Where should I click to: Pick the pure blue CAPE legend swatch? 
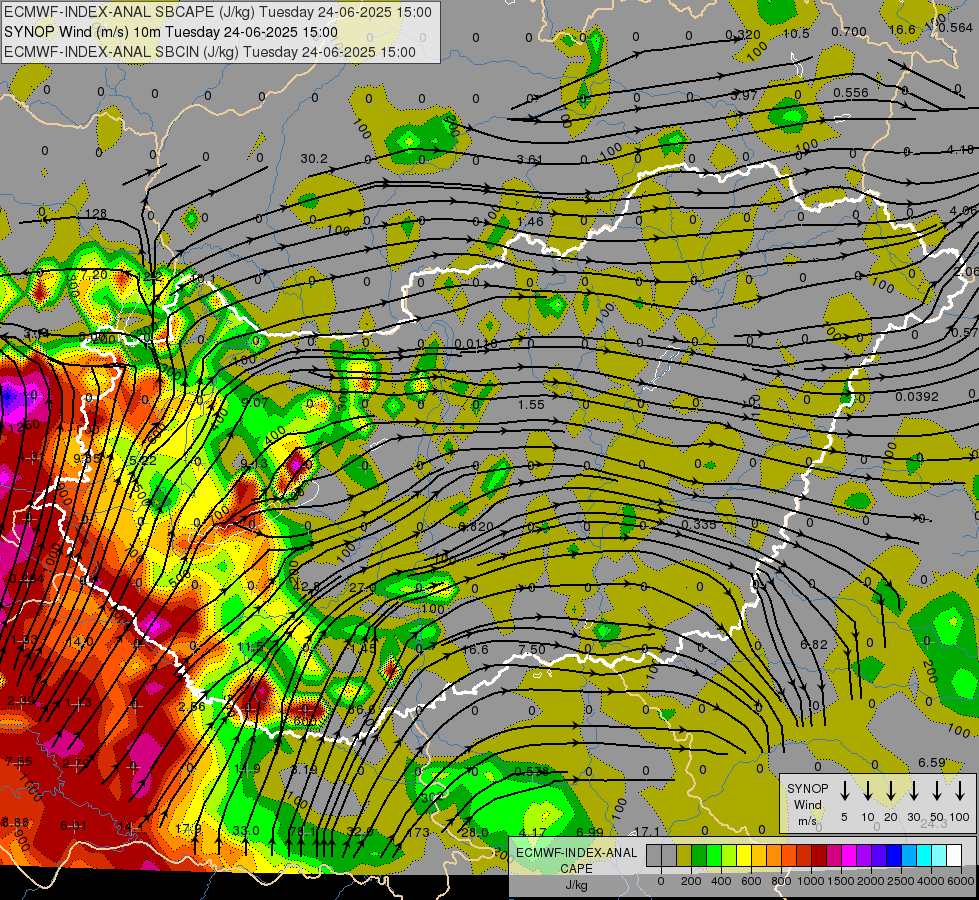894,855
